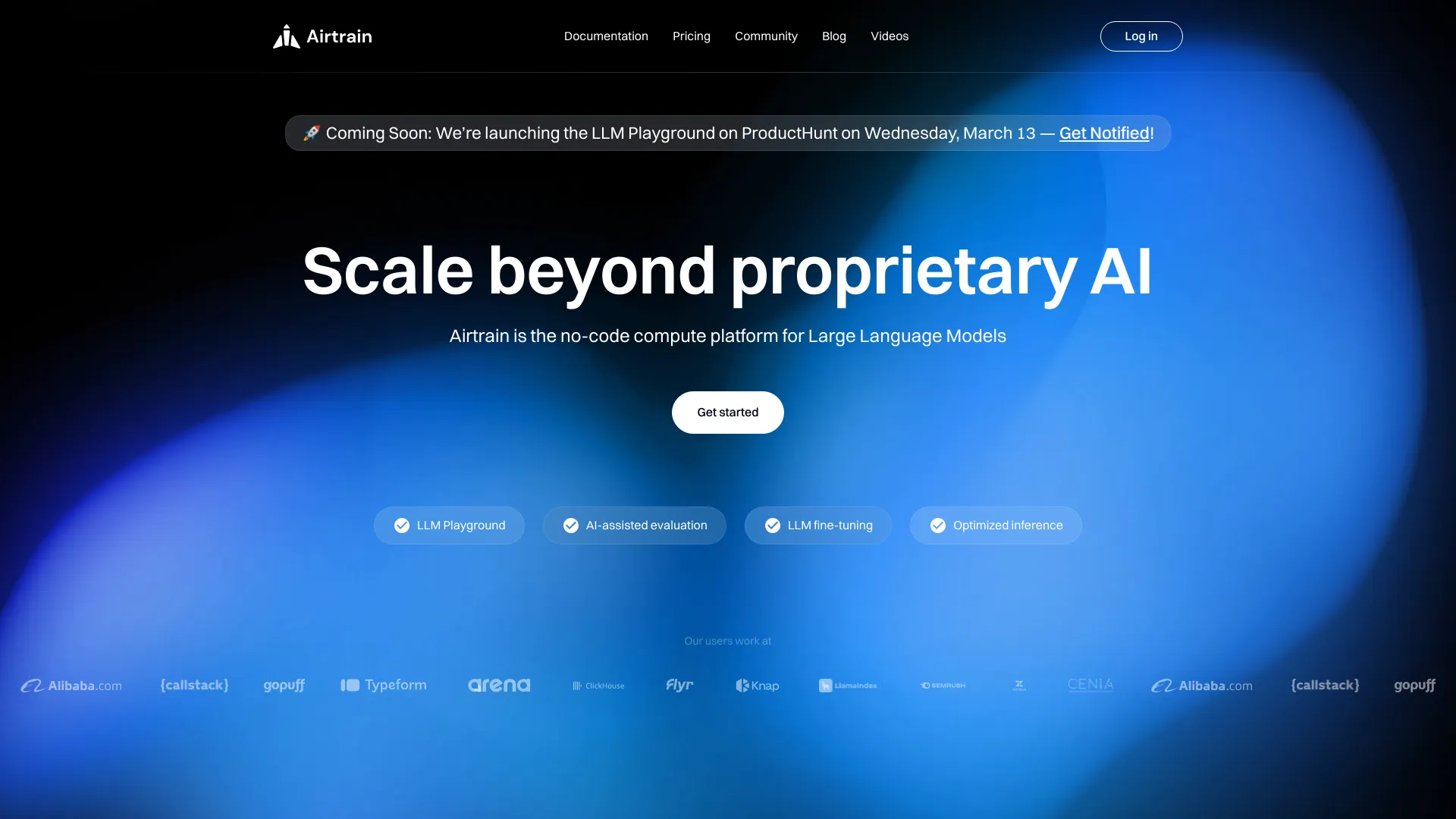Select the LLM Playground feature icon
Image resolution: width=1456 pixels, height=819 pixels.
tap(401, 525)
